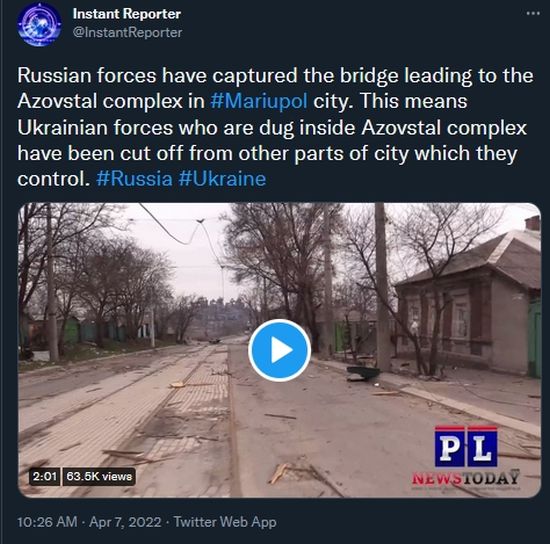
Task: Click the PL News Today logo watermark
Action: tap(465, 455)
